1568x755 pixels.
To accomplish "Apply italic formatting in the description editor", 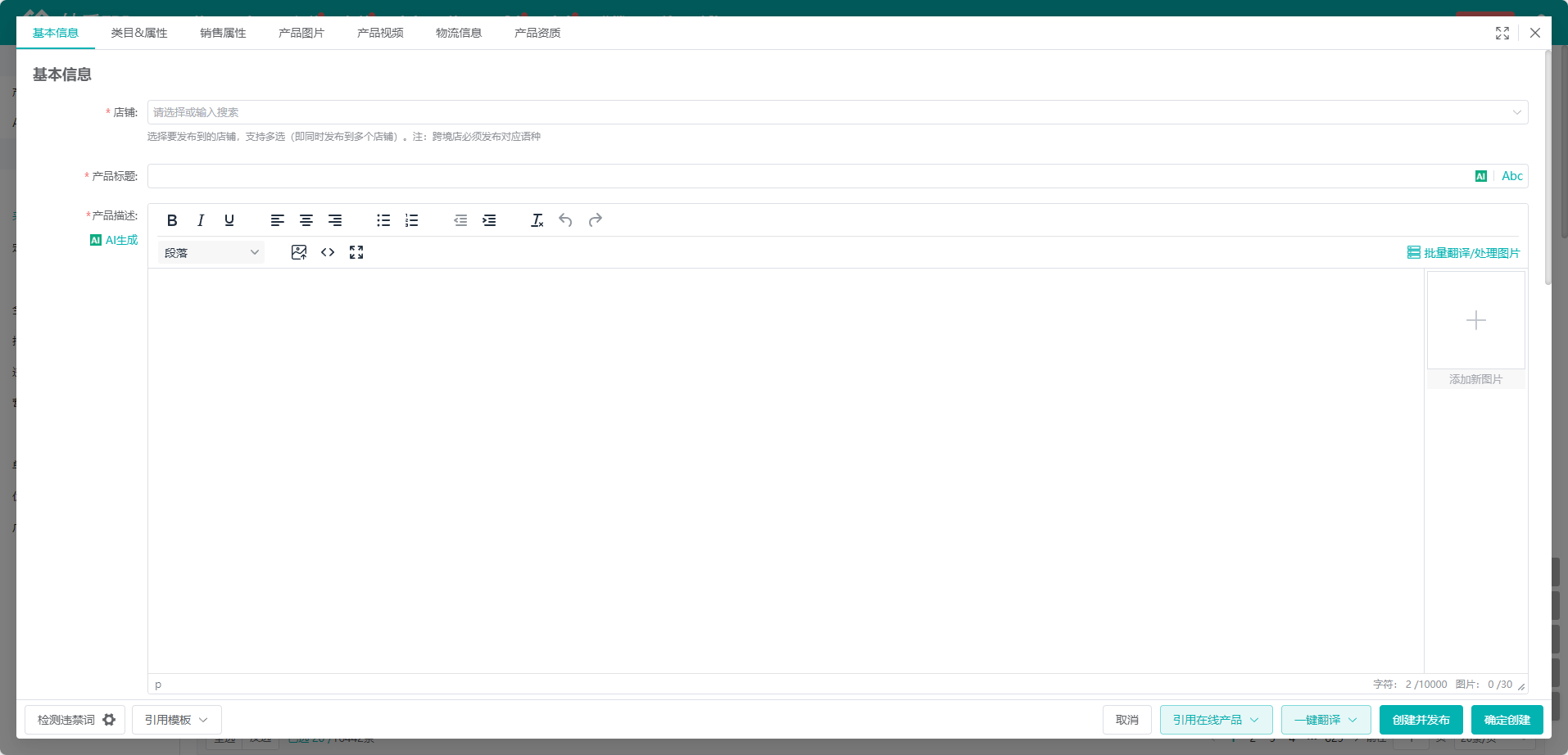I will pyautogui.click(x=201, y=220).
